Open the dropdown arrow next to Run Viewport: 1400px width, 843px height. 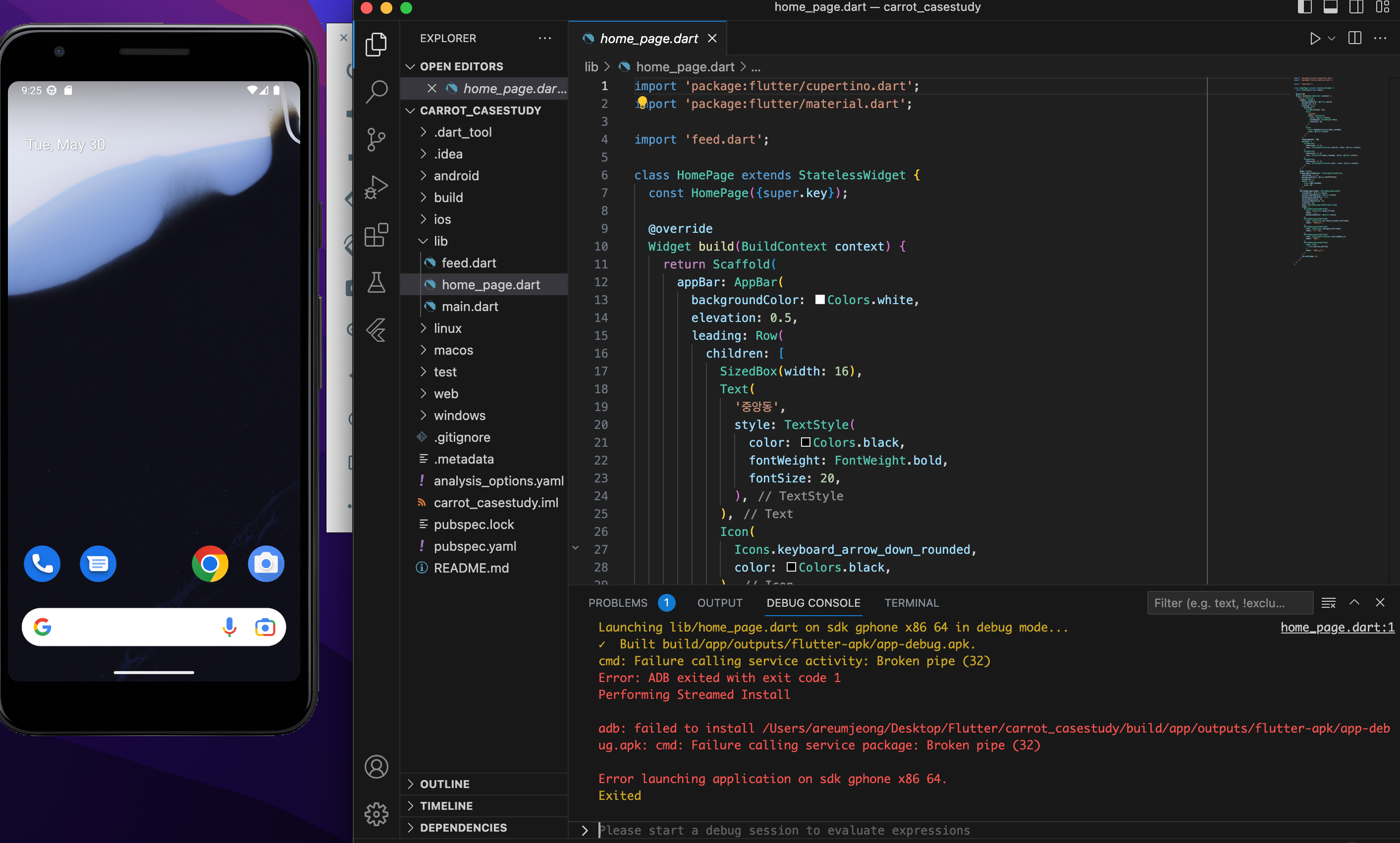[1331, 39]
